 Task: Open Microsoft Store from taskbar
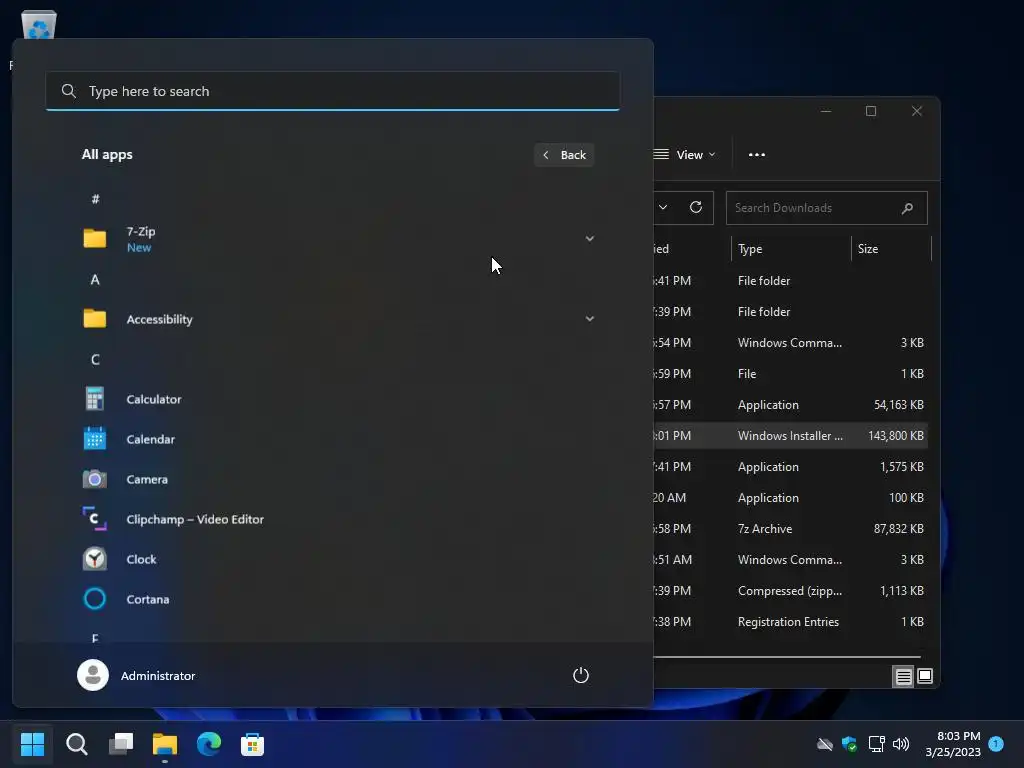253,744
